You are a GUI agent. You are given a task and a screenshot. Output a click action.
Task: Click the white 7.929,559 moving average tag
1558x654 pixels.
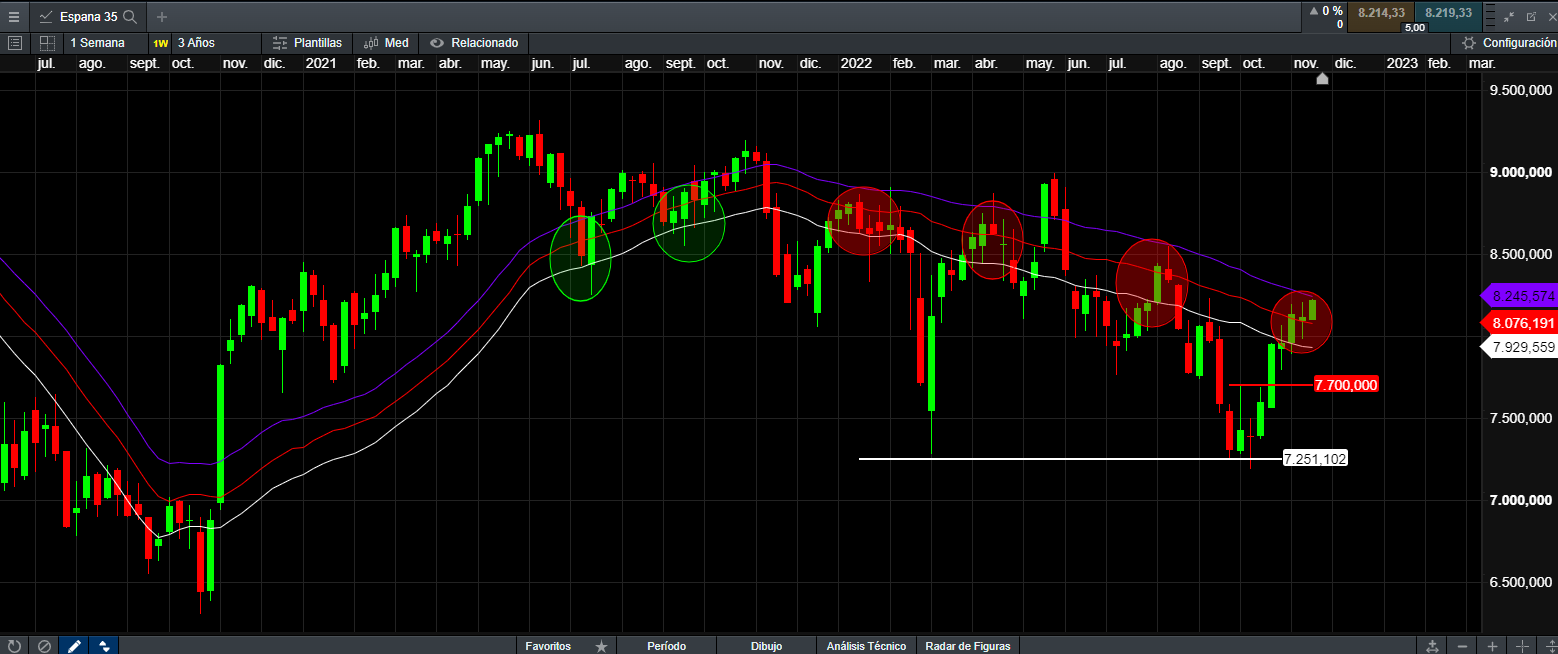click(1518, 348)
